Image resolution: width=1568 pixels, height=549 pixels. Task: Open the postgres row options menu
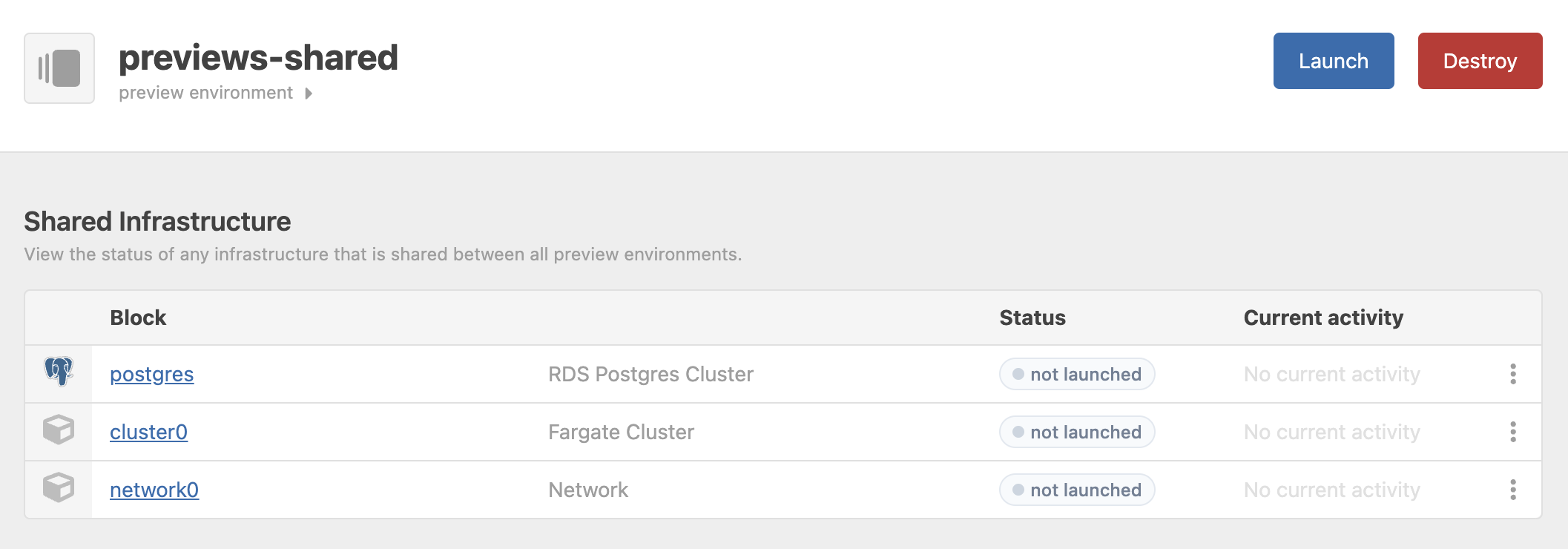1513,374
